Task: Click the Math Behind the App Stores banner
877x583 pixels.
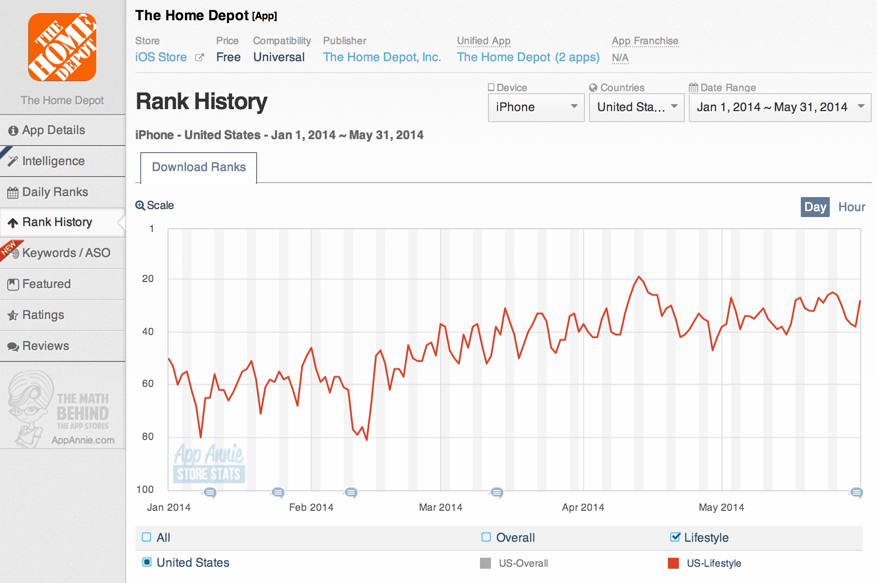Action: 62,409
